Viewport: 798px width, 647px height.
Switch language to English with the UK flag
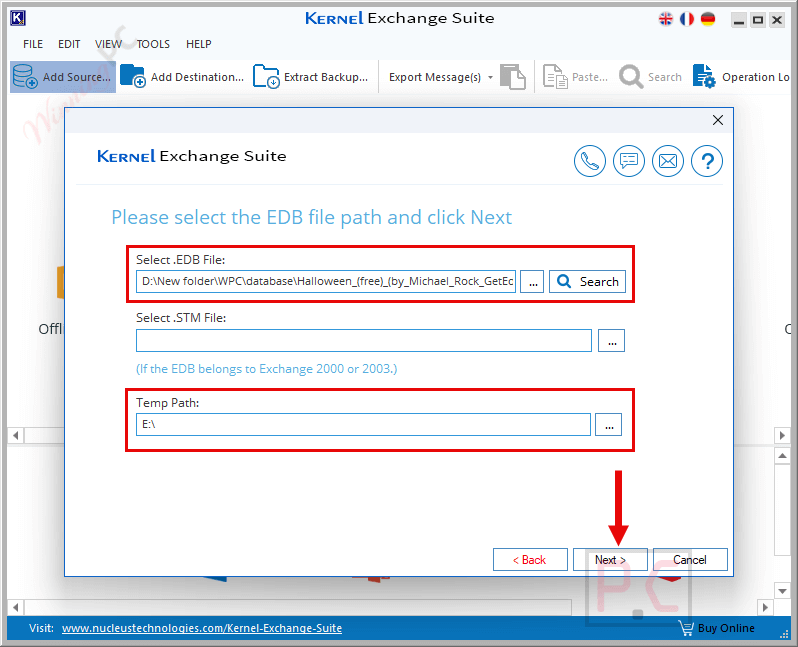666,19
